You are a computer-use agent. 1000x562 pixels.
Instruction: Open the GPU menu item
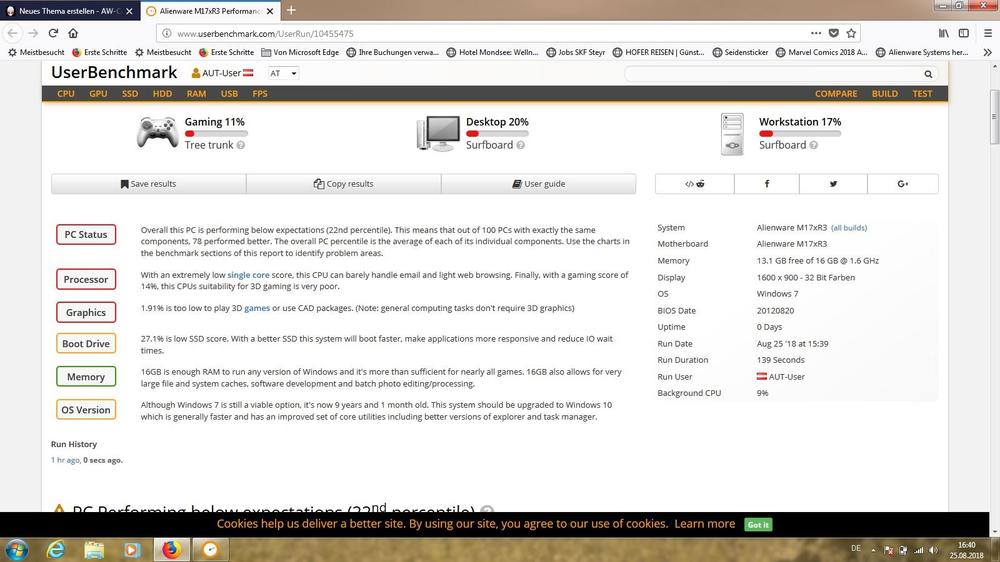(98, 94)
